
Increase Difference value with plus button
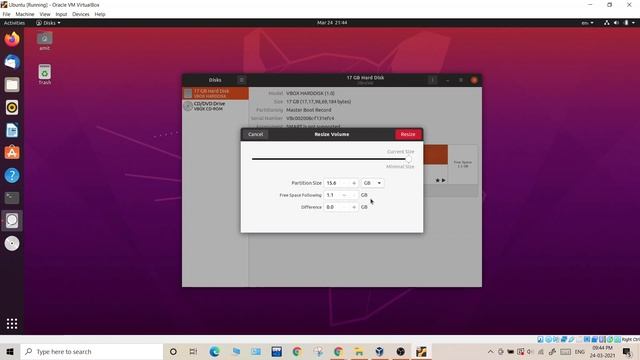(354, 207)
